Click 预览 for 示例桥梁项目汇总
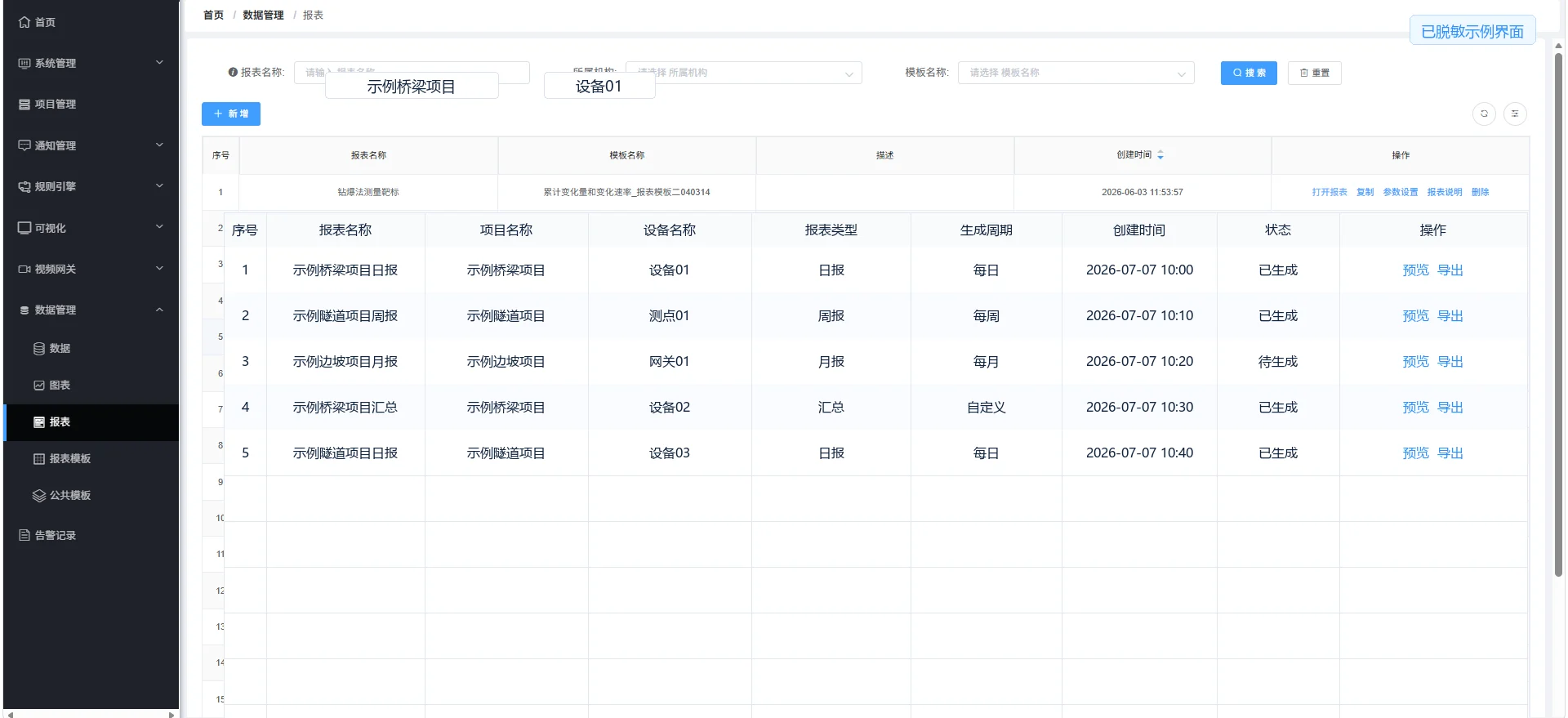This screenshot has height=718, width=1568. point(1415,407)
